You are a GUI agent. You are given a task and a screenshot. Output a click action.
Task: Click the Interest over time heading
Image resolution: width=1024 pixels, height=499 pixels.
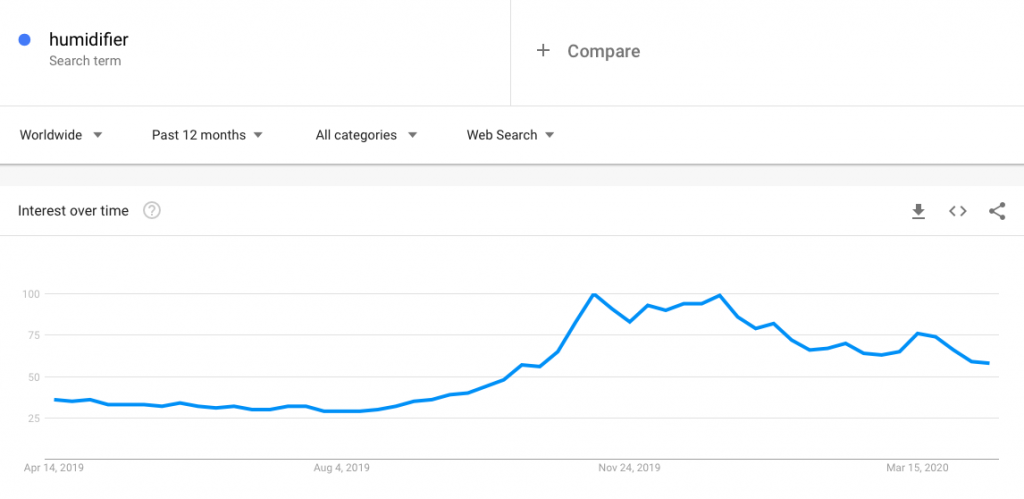[73, 211]
